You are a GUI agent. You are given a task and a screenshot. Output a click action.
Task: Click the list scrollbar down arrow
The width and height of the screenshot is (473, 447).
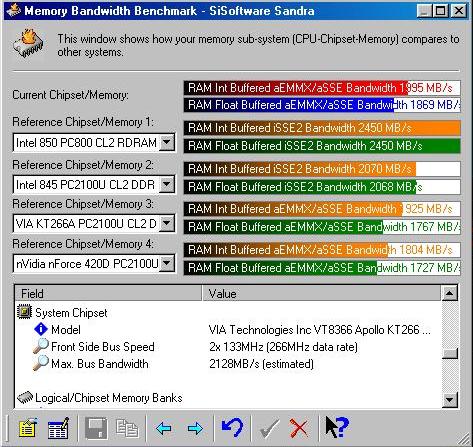pyautogui.click(x=450, y=399)
